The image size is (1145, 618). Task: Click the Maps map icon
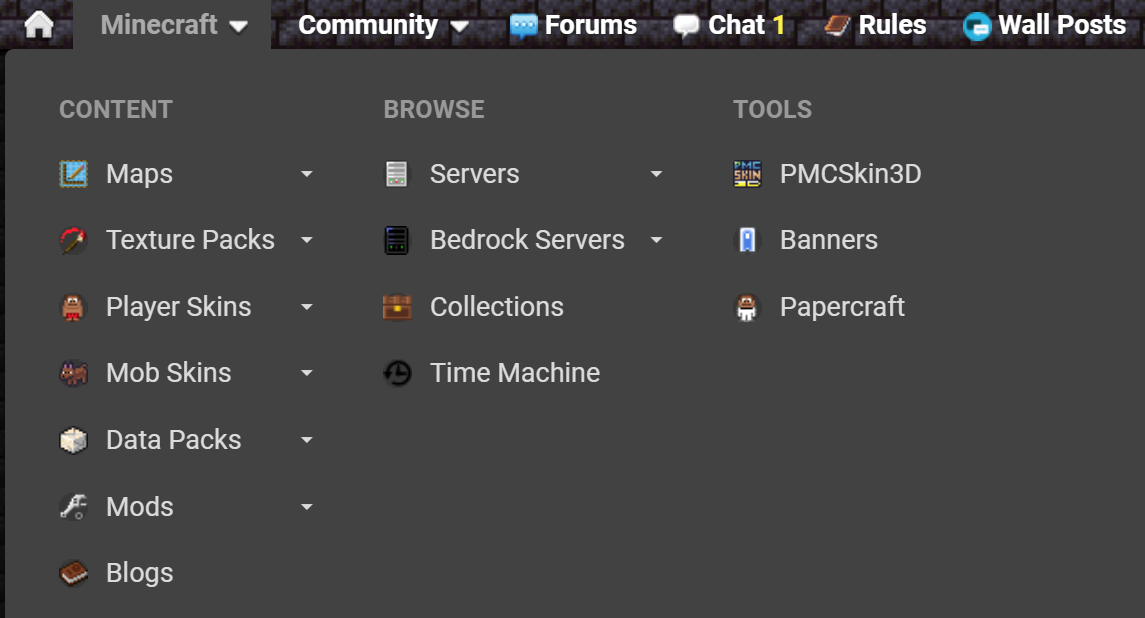coord(73,174)
